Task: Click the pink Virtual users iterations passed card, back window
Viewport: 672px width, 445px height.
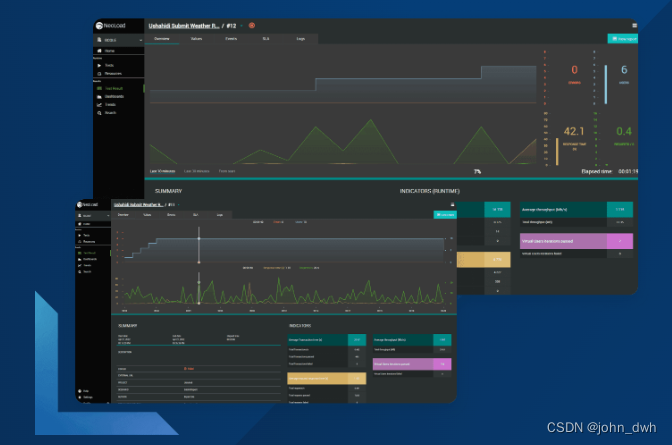Action: [x=576, y=241]
